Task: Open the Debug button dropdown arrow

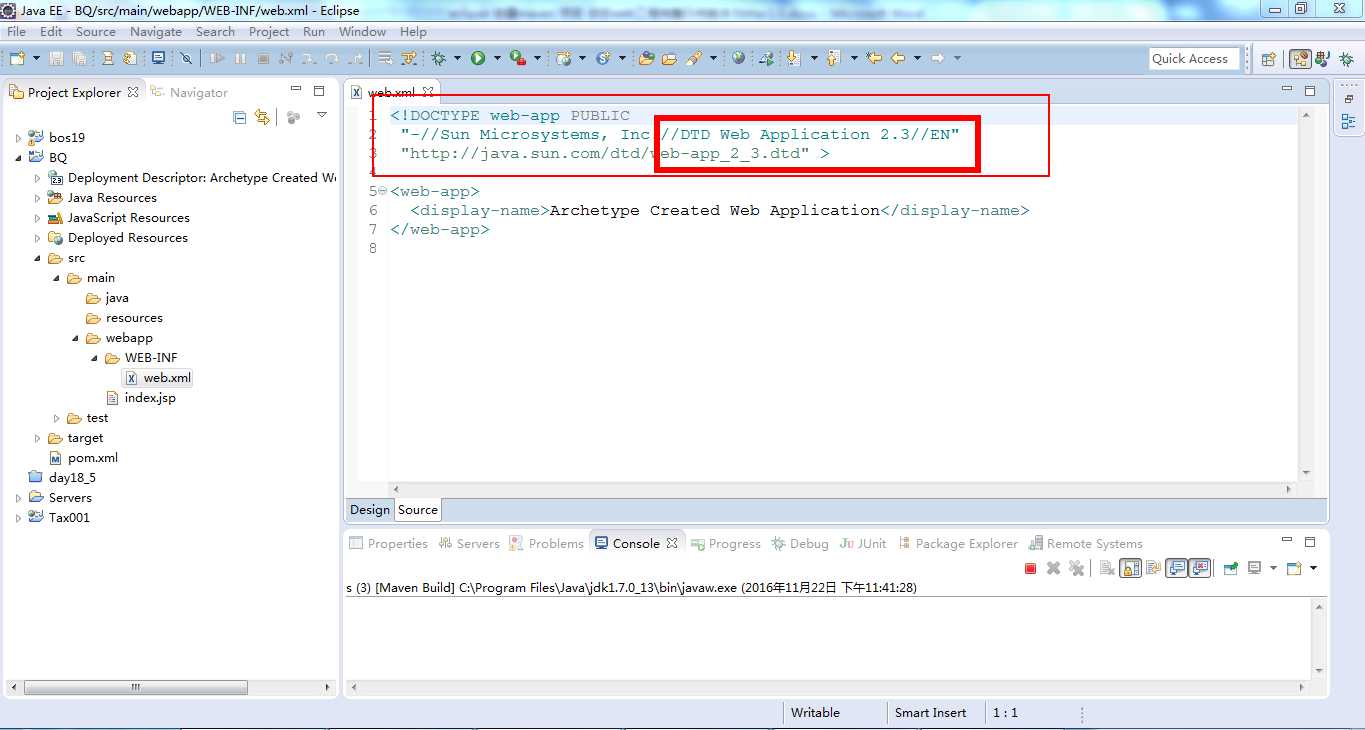Action: coord(457,58)
